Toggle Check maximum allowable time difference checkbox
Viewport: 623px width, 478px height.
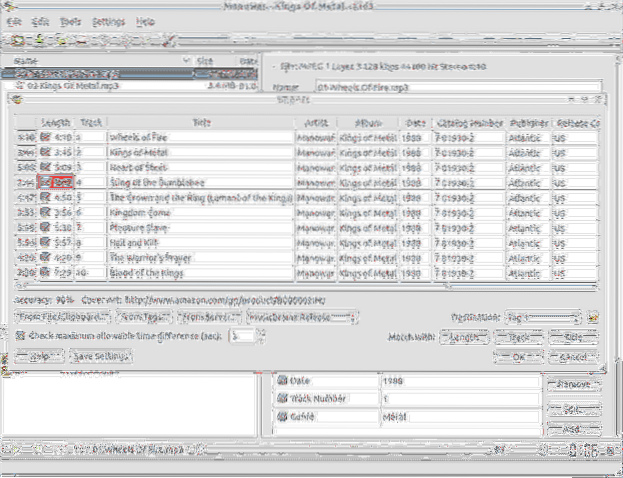[20, 336]
